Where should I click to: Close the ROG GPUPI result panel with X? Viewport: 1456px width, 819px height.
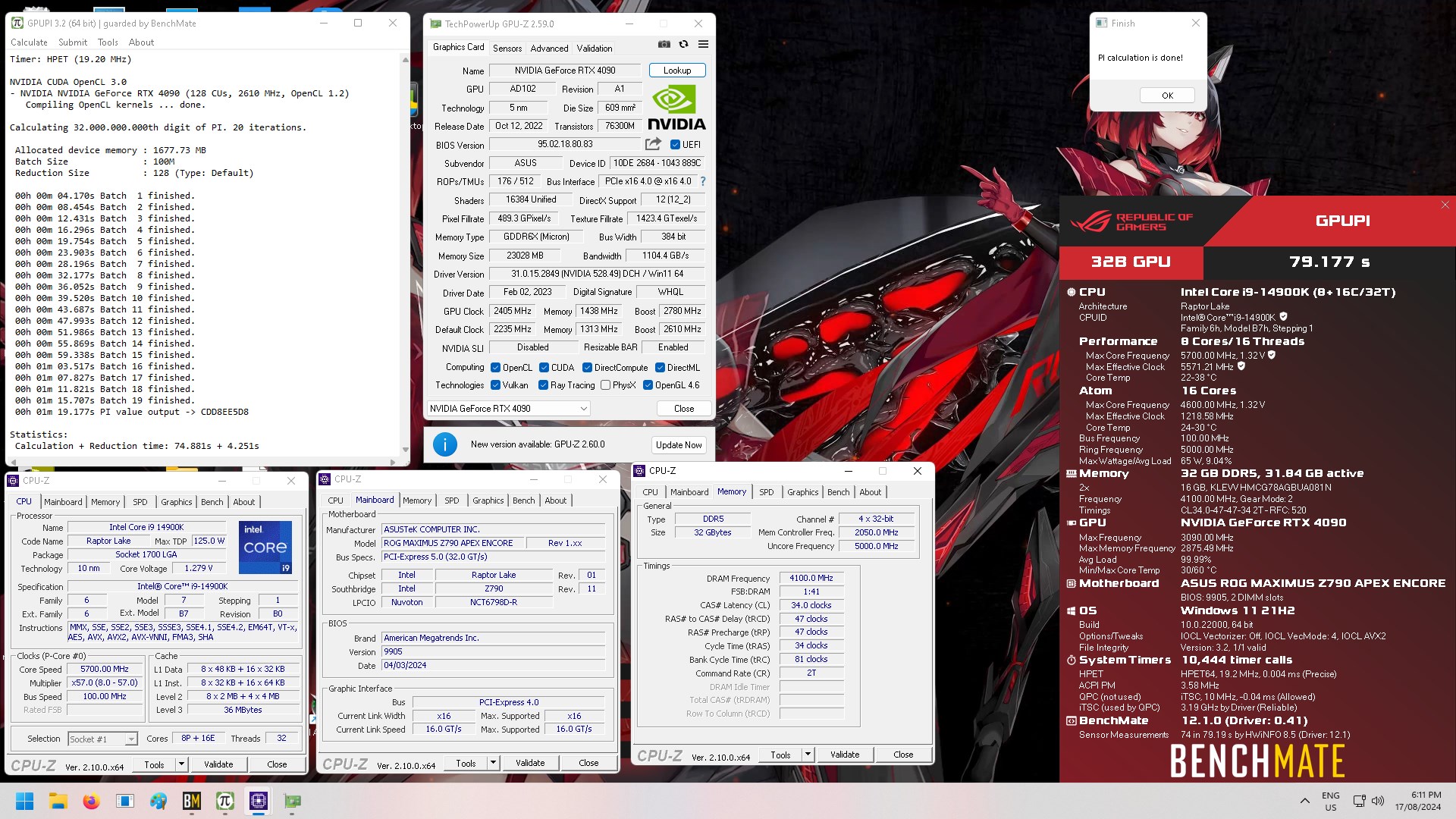click(1445, 205)
